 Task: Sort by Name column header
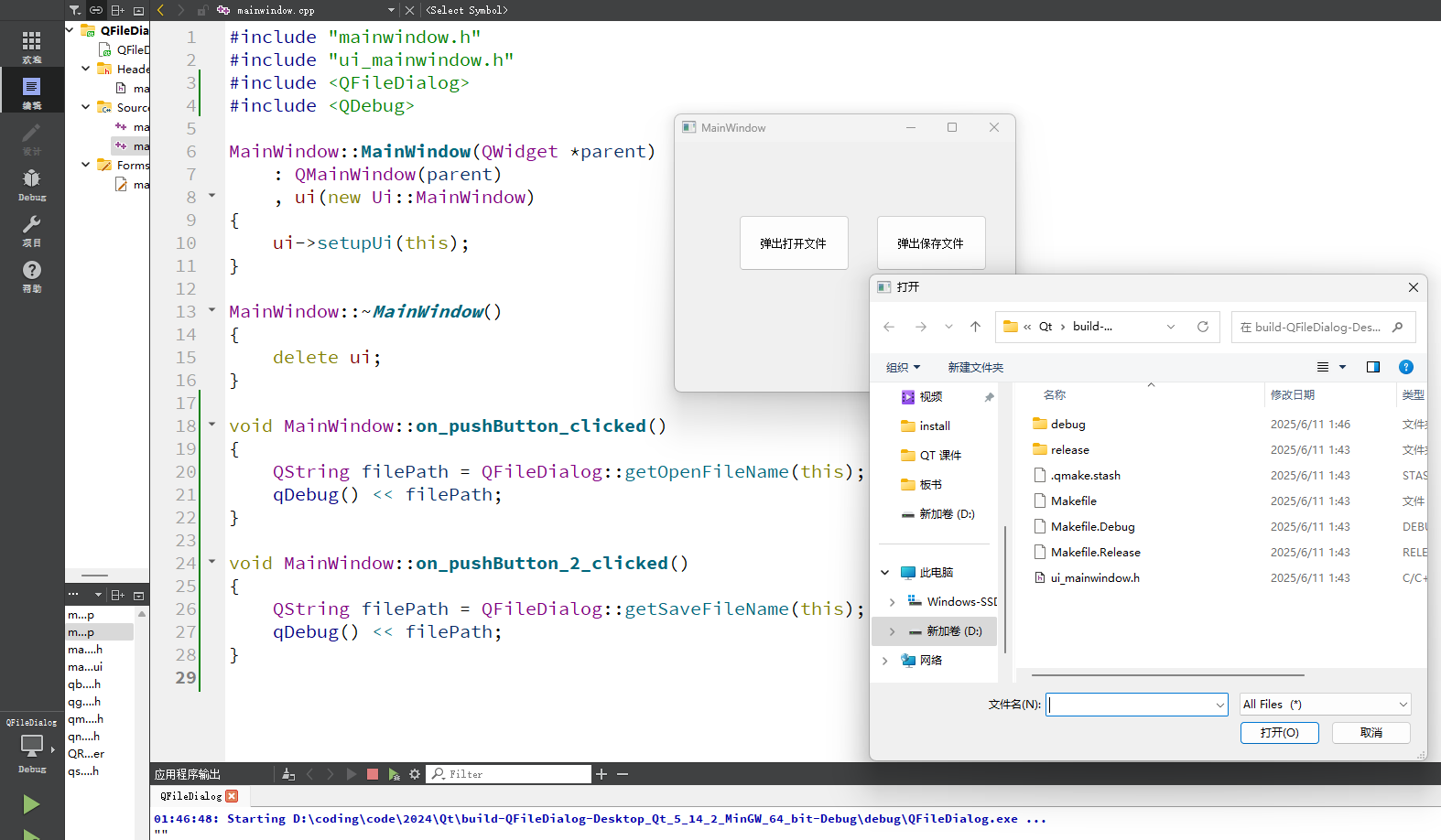pyautogui.click(x=1055, y=395)
